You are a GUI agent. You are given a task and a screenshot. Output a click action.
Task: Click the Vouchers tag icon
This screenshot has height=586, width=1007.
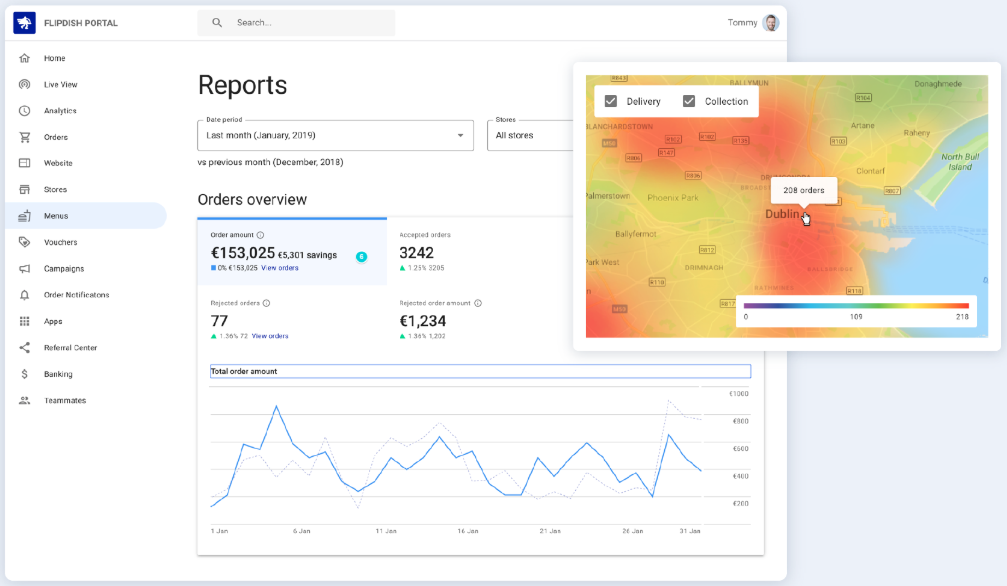click(x=24, y=242)
